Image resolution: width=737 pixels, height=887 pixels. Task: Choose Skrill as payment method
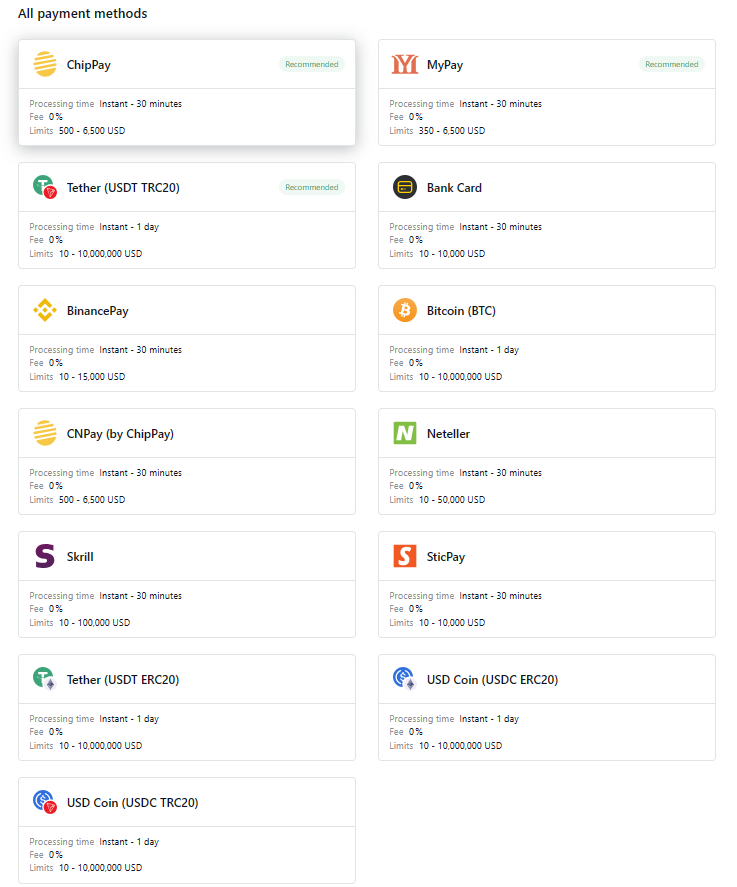187,584
